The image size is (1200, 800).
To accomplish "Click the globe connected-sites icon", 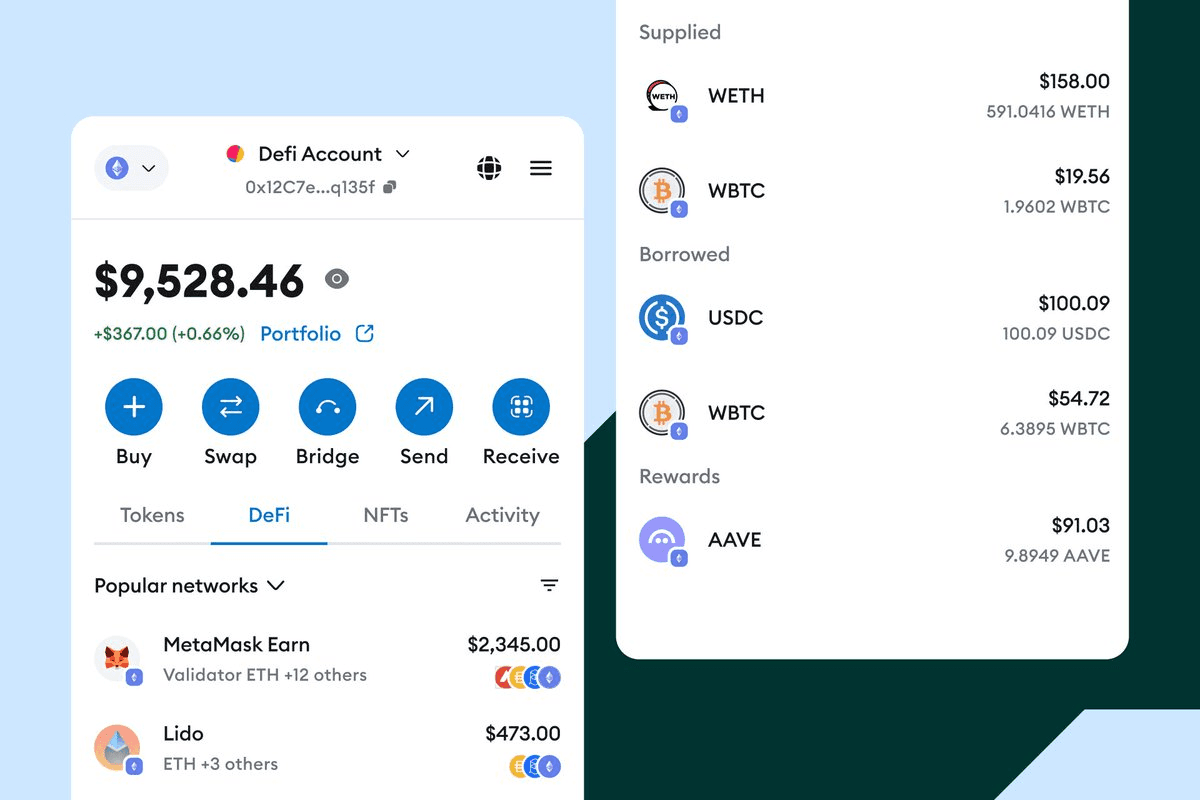I will click(x=489, y=168).
